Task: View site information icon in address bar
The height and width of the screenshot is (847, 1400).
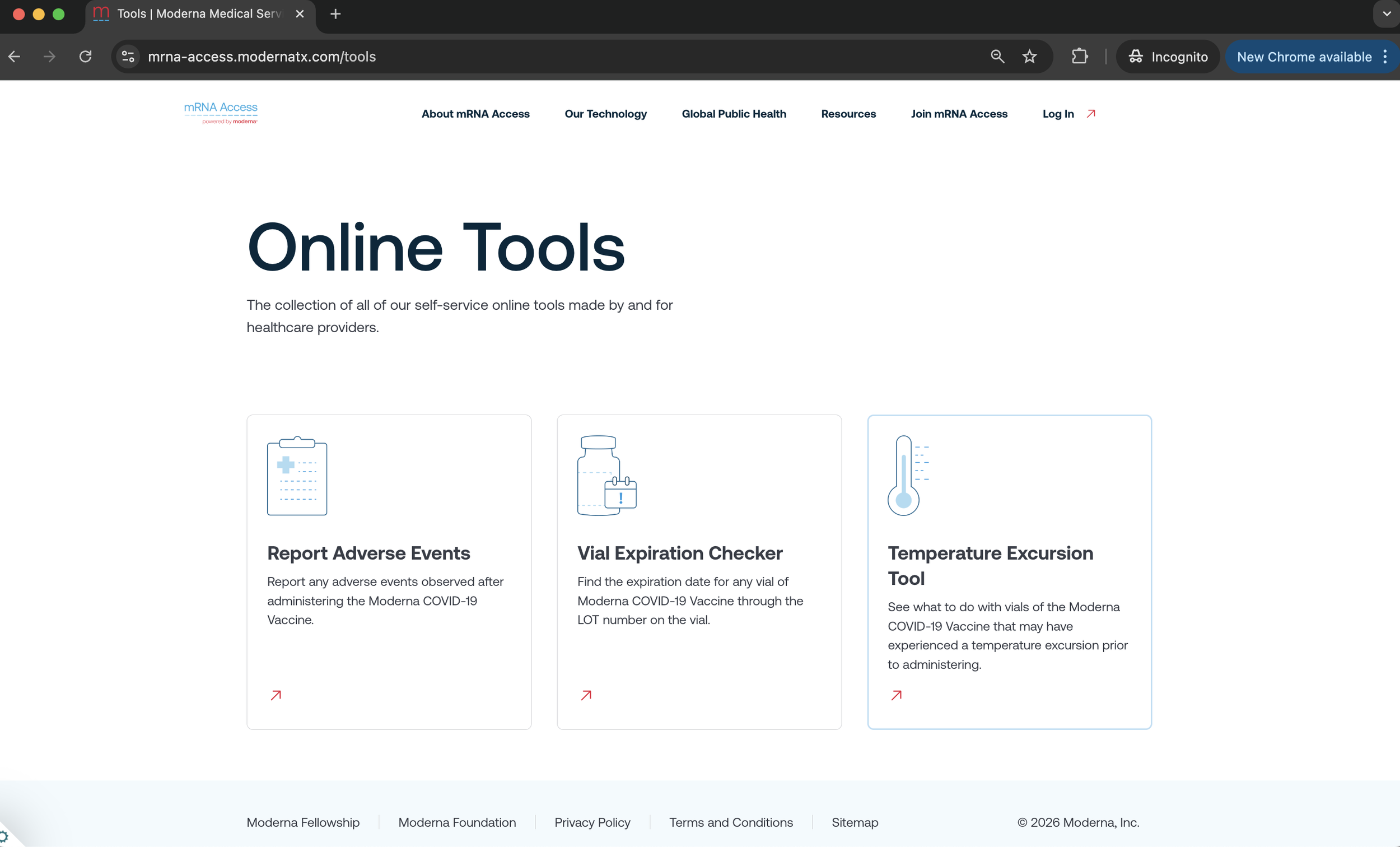Action: 128,57
